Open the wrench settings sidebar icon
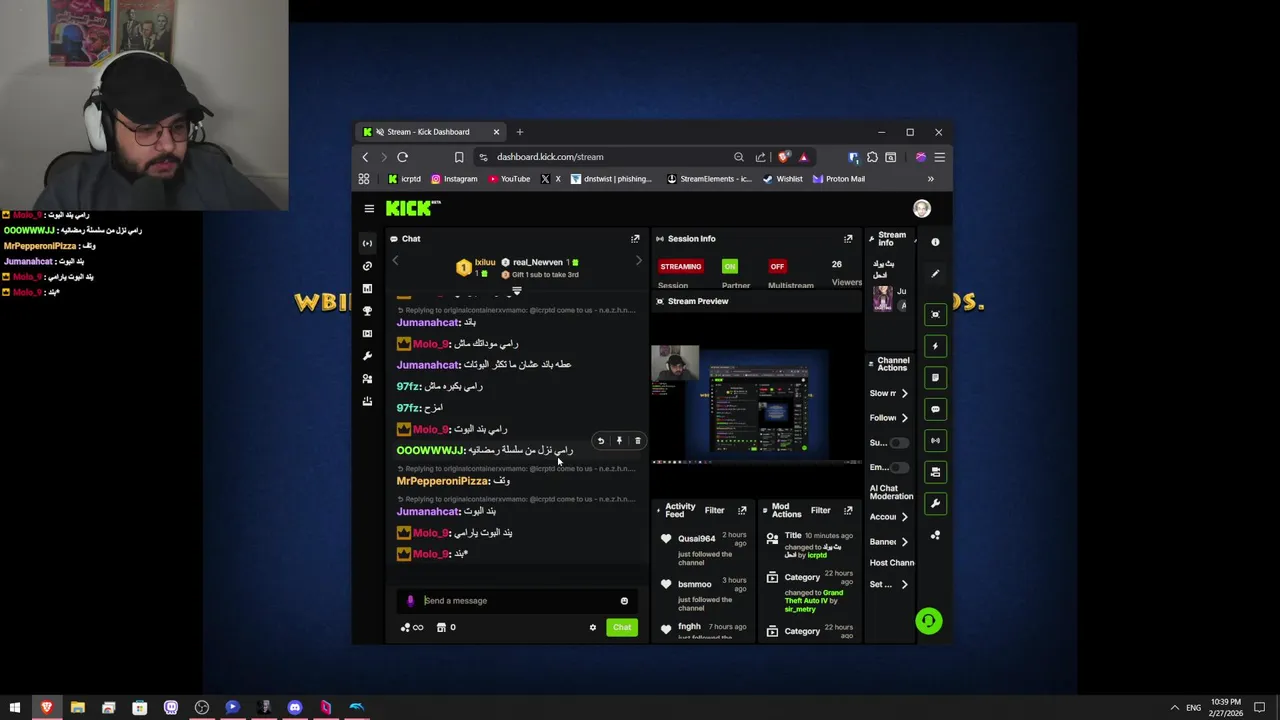Image resolution: width=1280 pixels, height=720 pixels. [367, 356]
